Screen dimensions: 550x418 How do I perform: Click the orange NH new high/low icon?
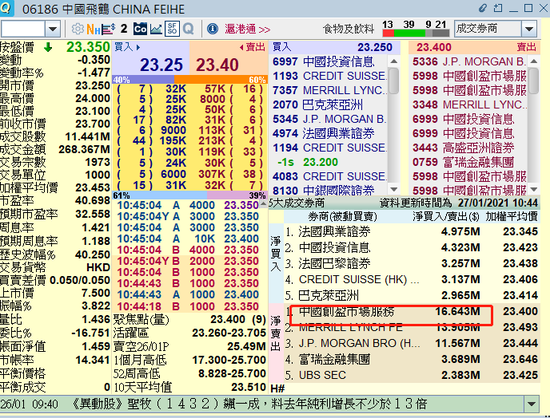(x=93, y=29)
